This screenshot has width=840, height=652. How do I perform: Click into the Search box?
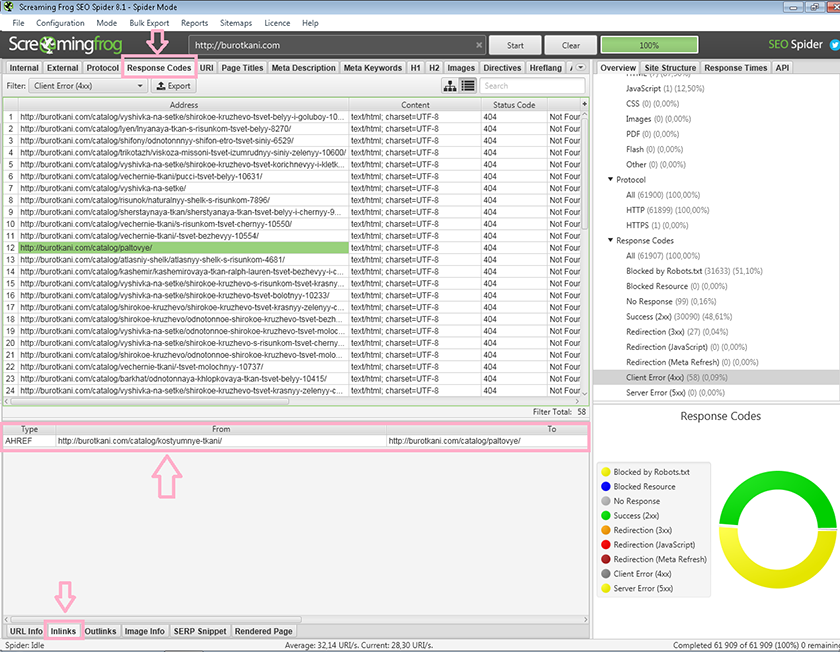532,86
